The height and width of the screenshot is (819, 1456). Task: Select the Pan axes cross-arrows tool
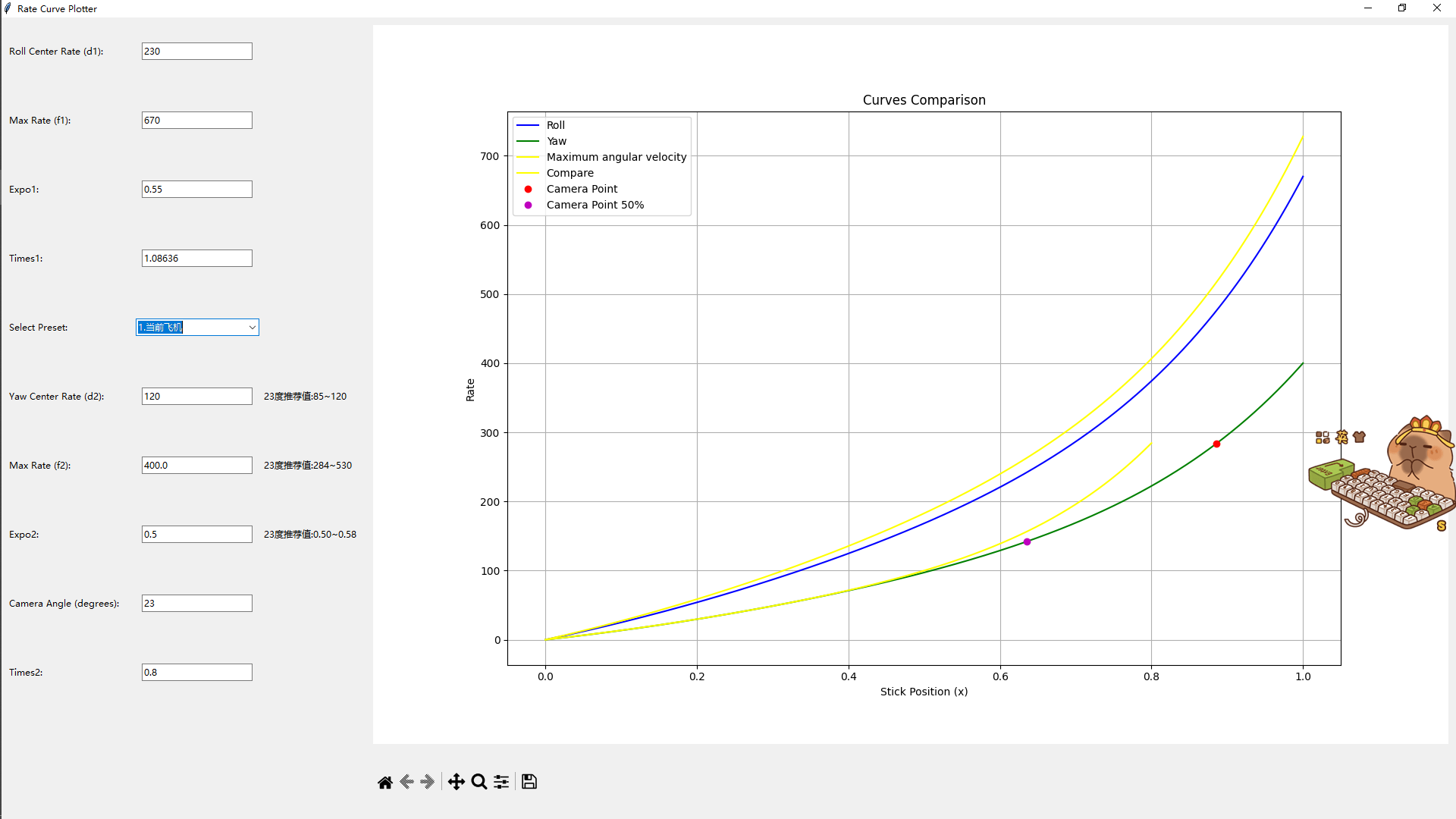point(456,782)
